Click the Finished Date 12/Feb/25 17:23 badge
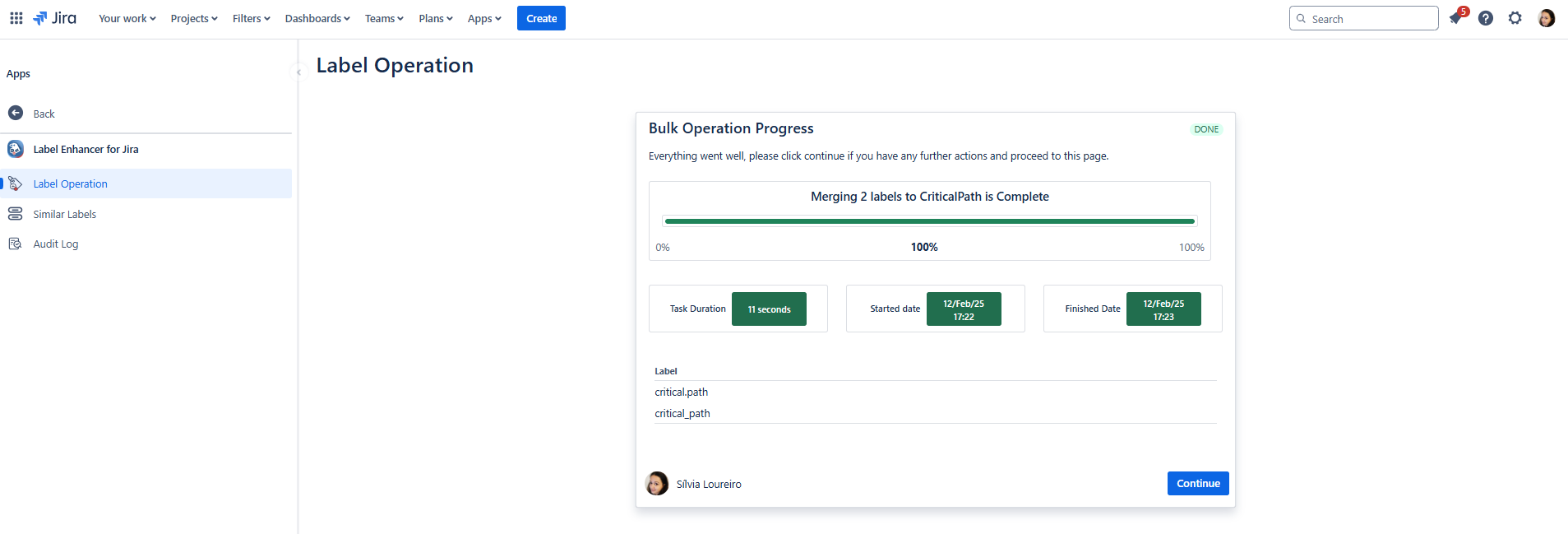Screen dimensions: 1568x534 coord(1163,309)
